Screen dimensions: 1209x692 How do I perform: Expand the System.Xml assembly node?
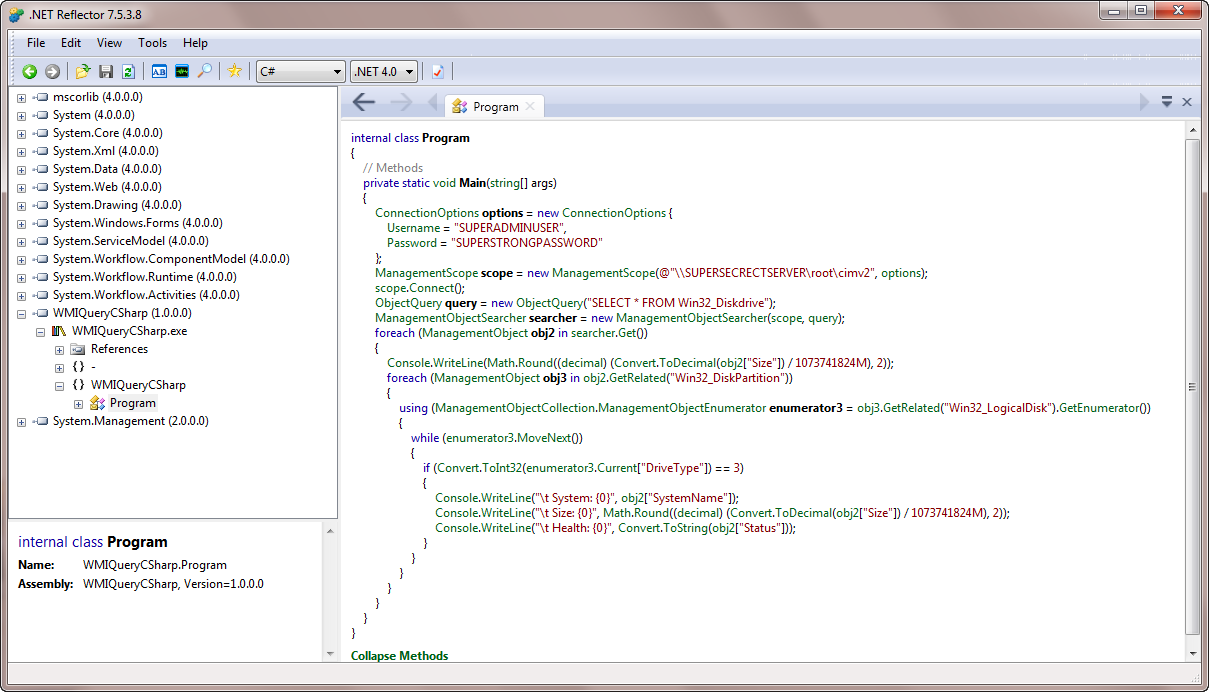coord(21,151)
